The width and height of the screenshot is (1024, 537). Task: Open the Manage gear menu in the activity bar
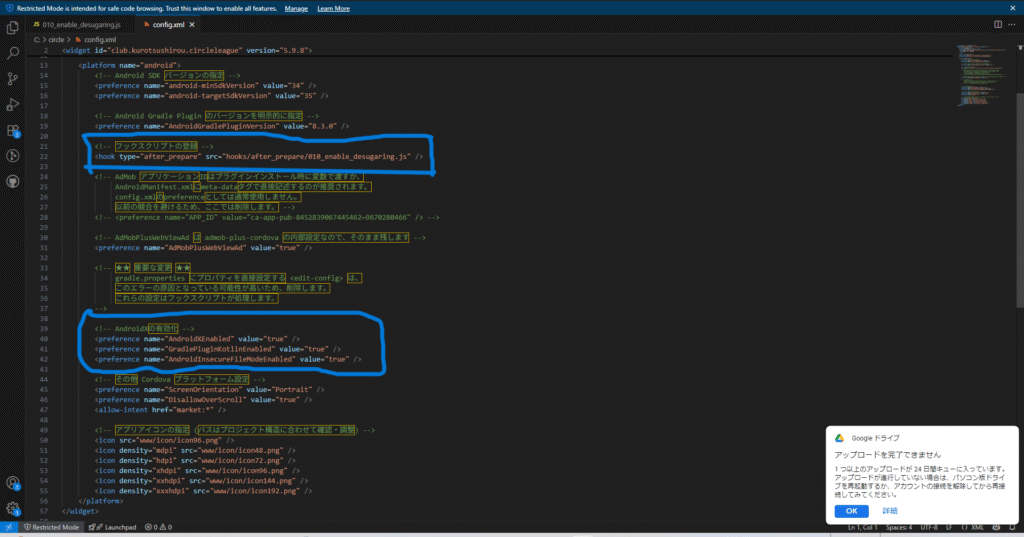[x=12, y=508]
